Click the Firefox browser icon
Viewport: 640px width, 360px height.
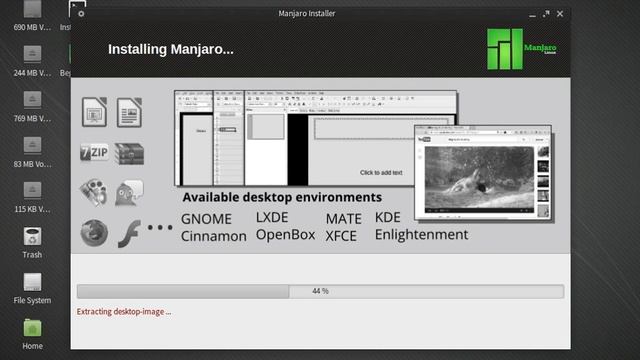(x=94, y=233)
